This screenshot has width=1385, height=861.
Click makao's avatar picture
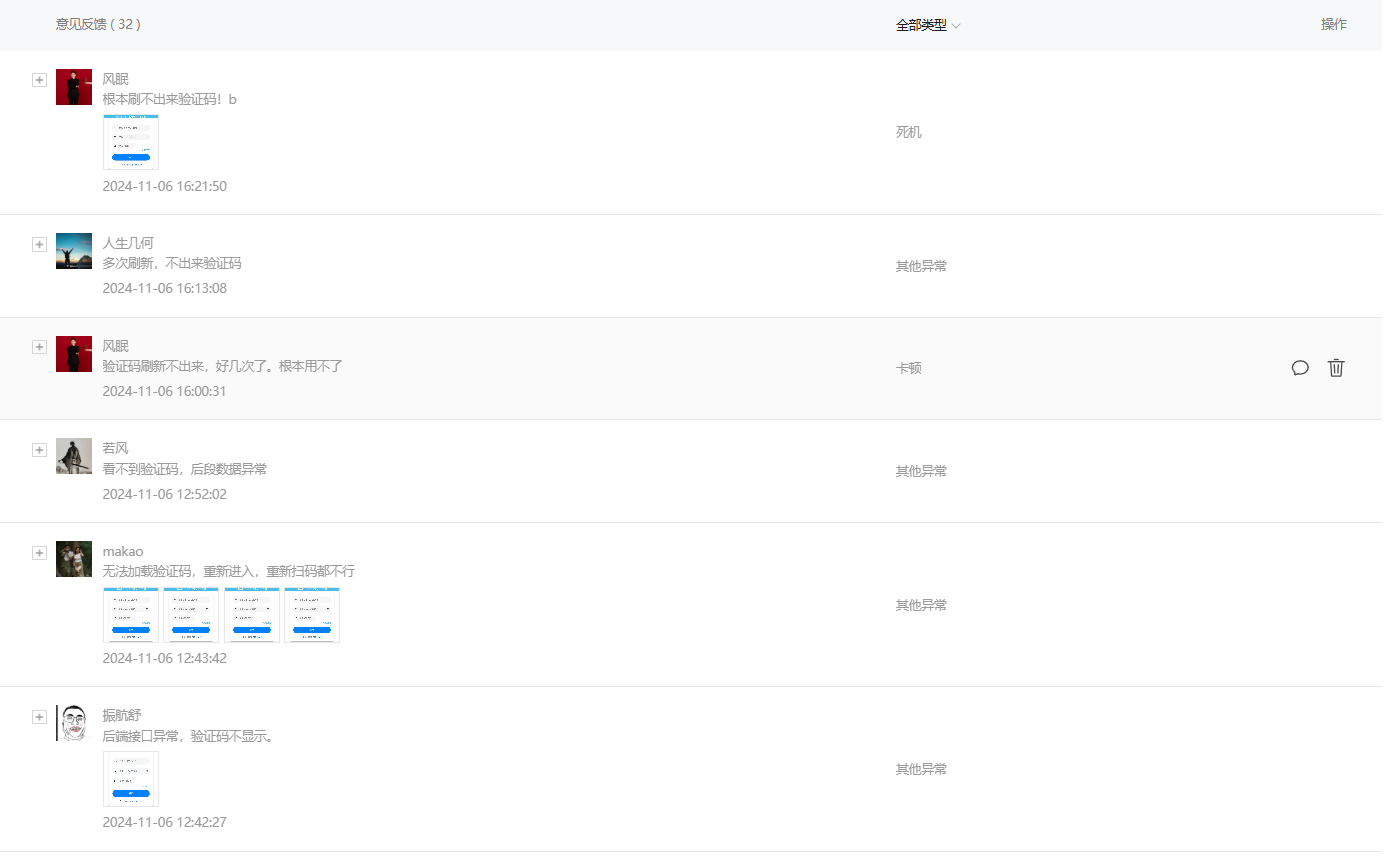pyautogui.click(x=74, y=559)
